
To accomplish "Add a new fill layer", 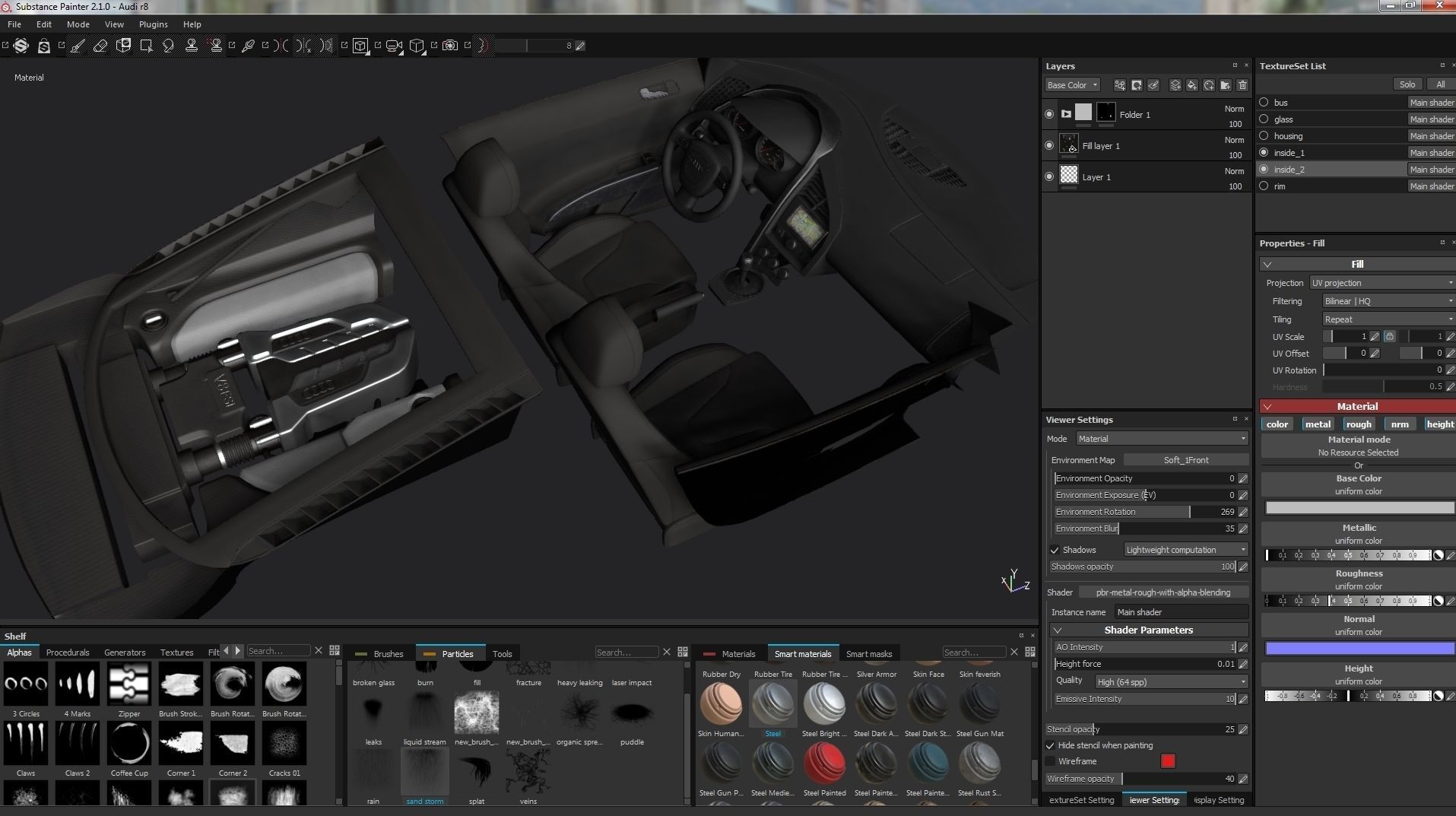I will pos(1192,85).
